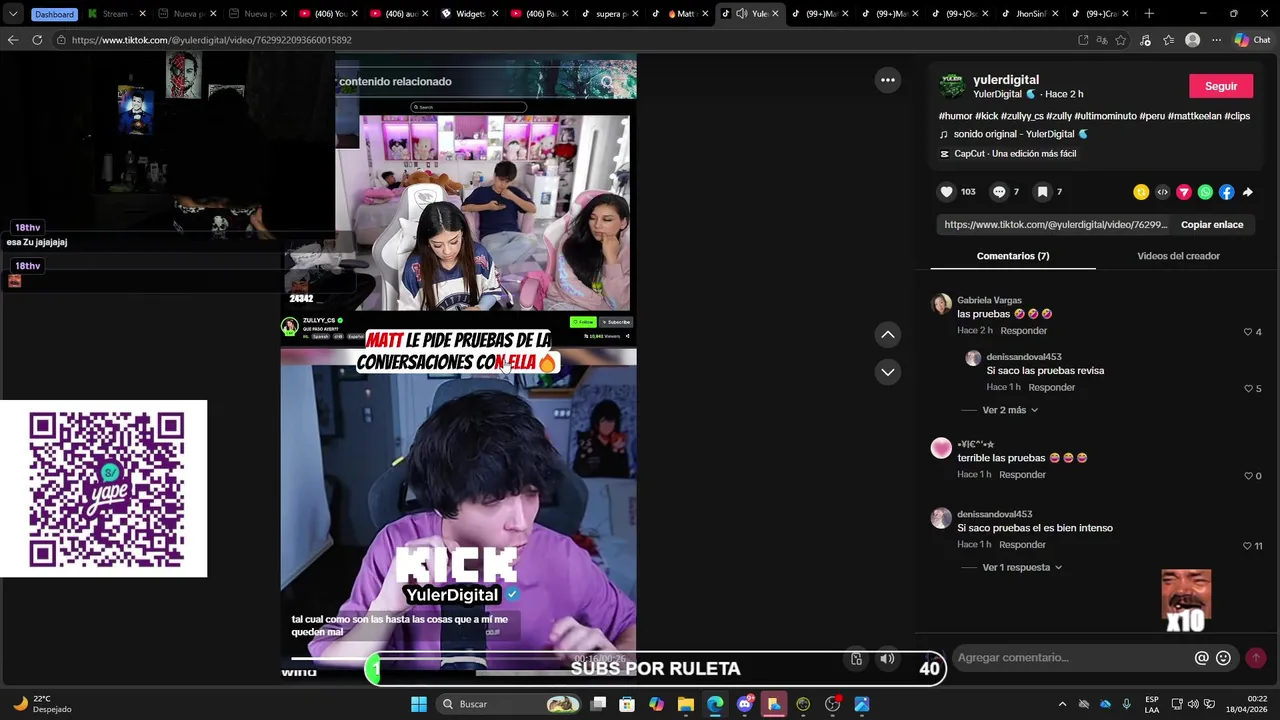The width and height of the screenshot is (1280, 720).
Task: Click the Windows taskbar Buscar search box
Action: [x=510, y=704]
